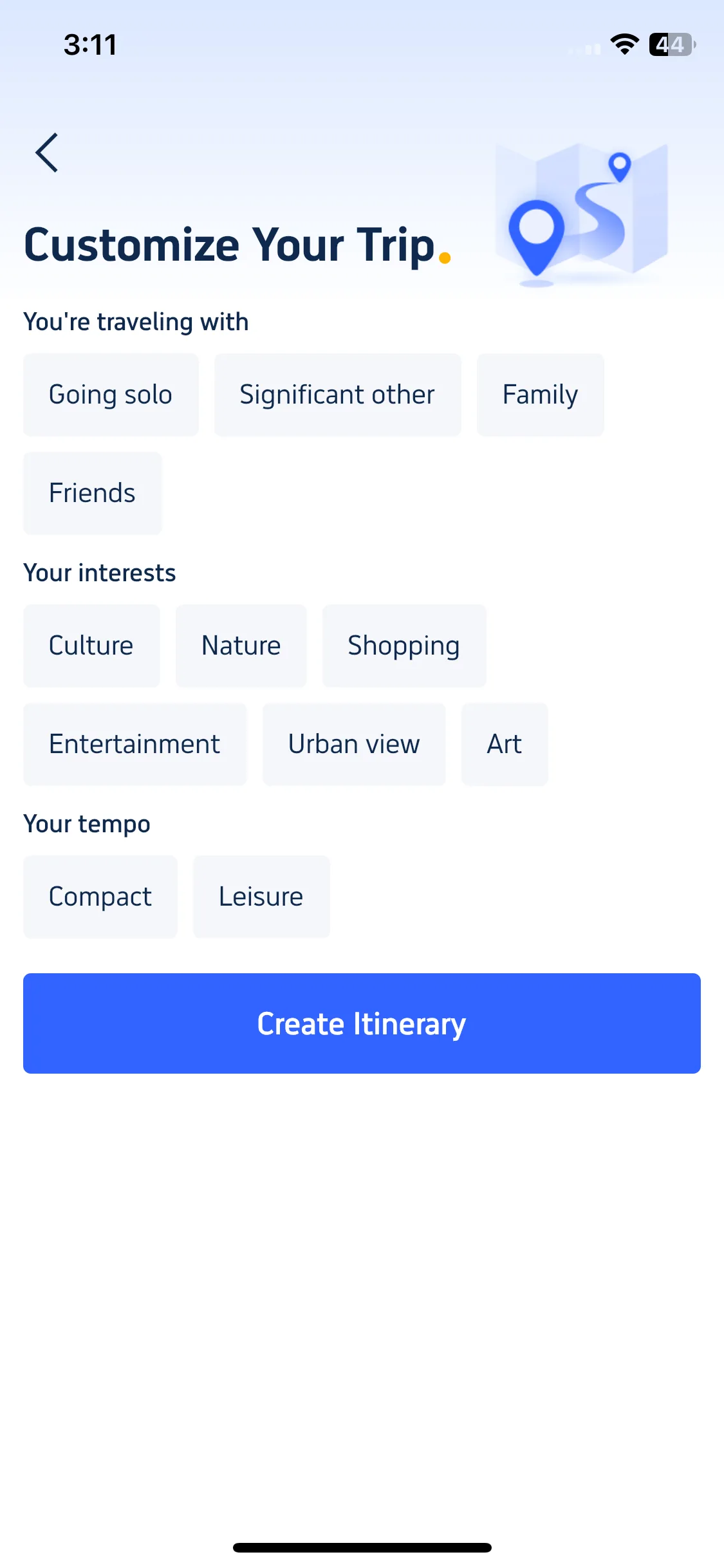
Task: Tap the clock showing 3:11
Action: (x=90, y=45)
